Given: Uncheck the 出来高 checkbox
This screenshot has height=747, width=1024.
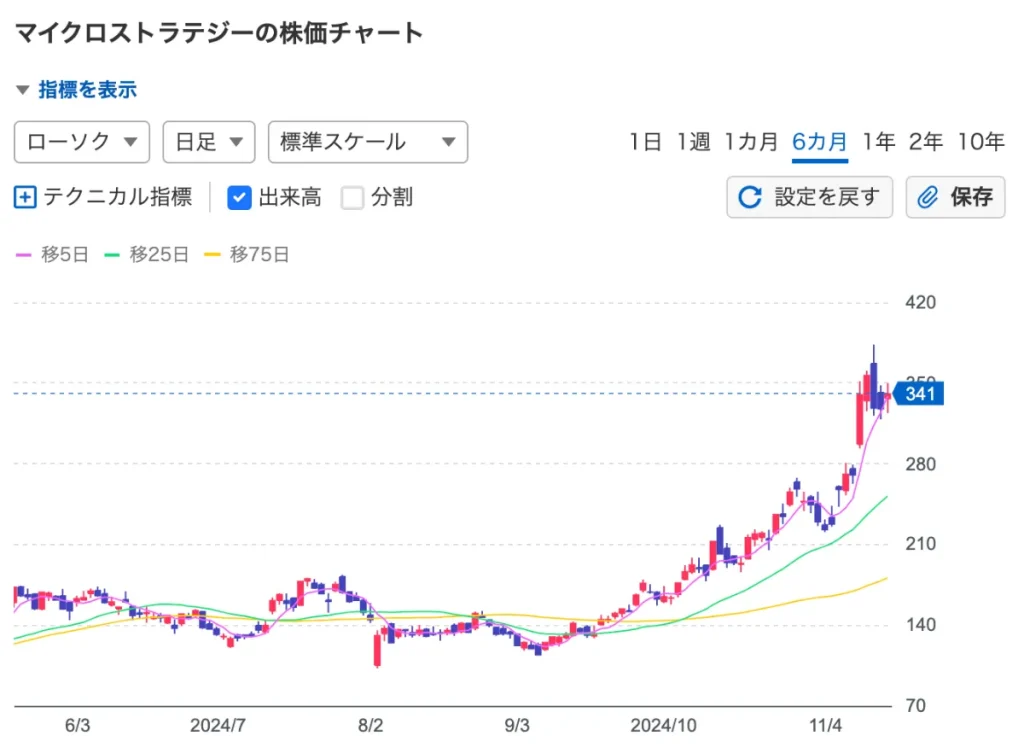Looking at the screenshot, I should click(239, 197).
